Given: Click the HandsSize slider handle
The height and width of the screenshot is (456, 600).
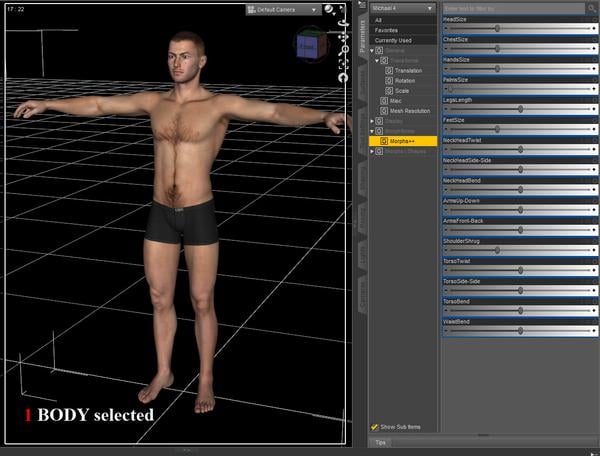Looking at the screenshot, I should pos(497,69).
